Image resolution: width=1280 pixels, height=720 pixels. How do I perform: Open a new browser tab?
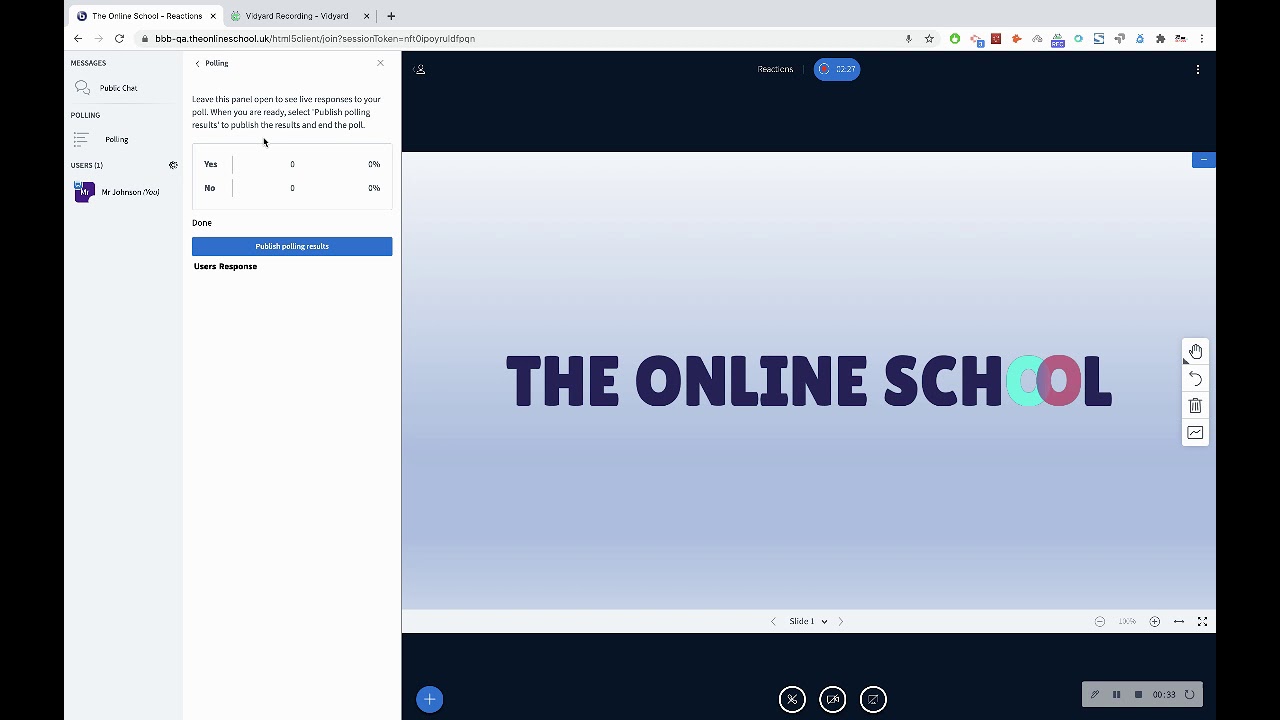pos(391,16)
